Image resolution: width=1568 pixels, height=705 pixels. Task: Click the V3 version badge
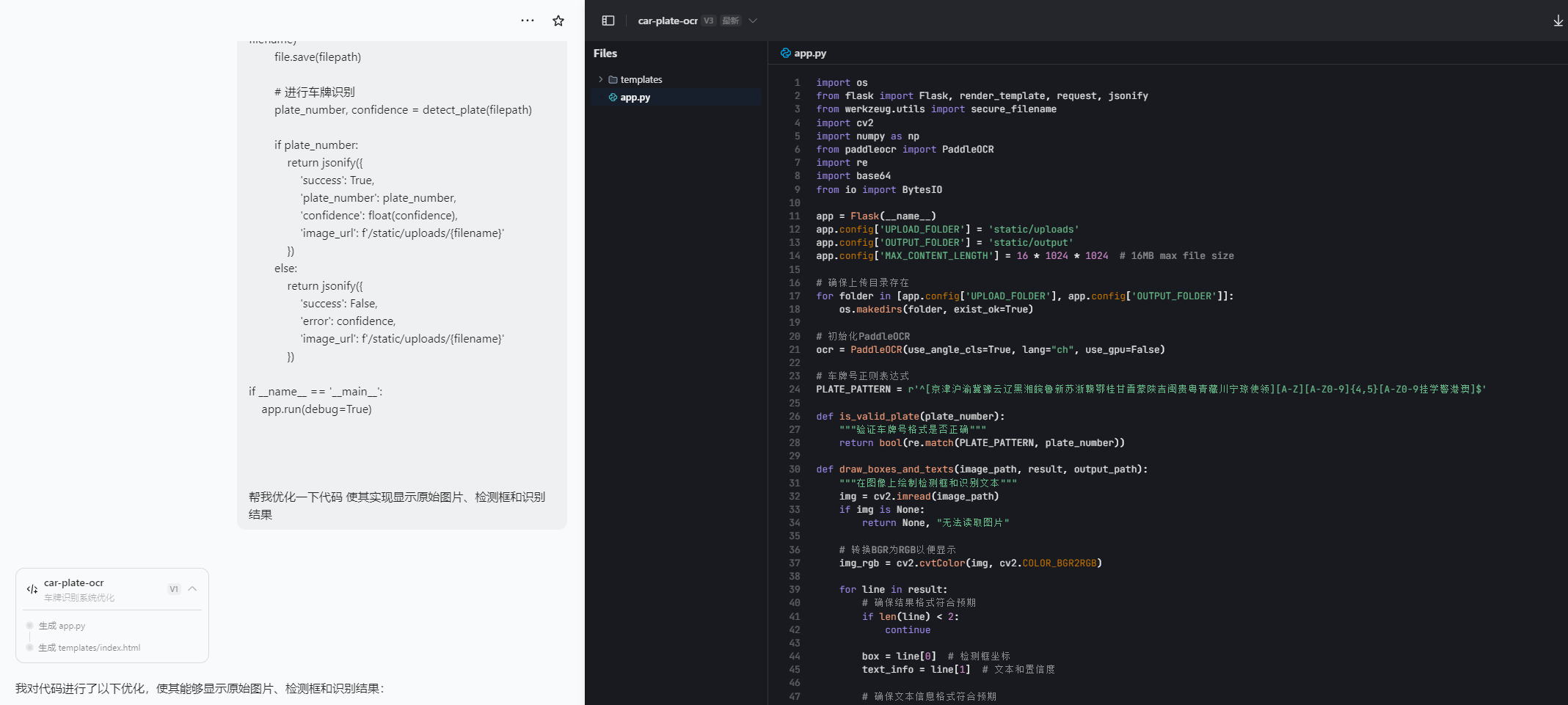tap(708, 21)
